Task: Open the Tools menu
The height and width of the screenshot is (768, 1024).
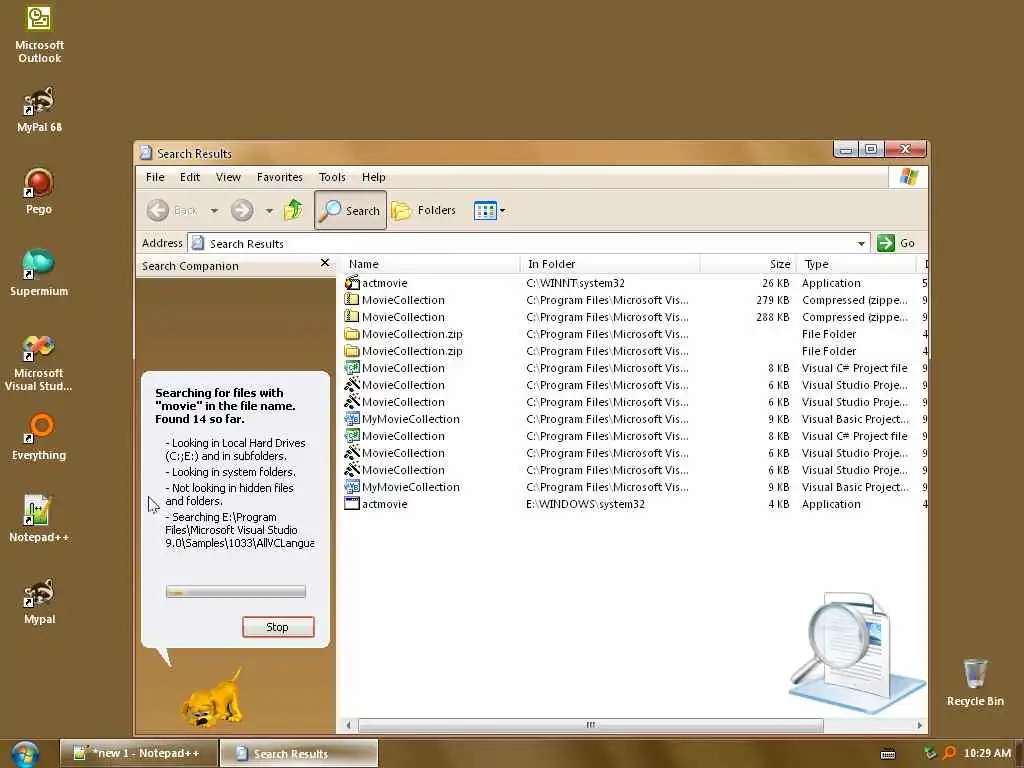Action: point(332,177)
